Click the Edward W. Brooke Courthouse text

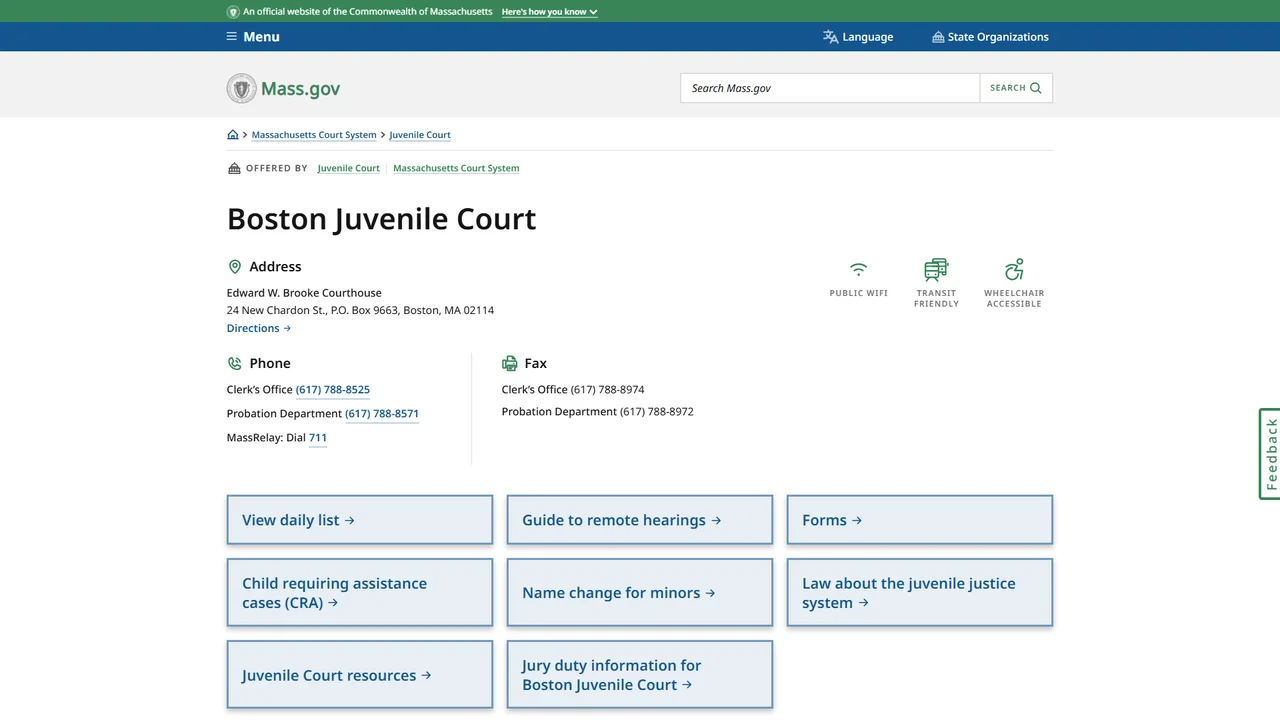point(304,293)
